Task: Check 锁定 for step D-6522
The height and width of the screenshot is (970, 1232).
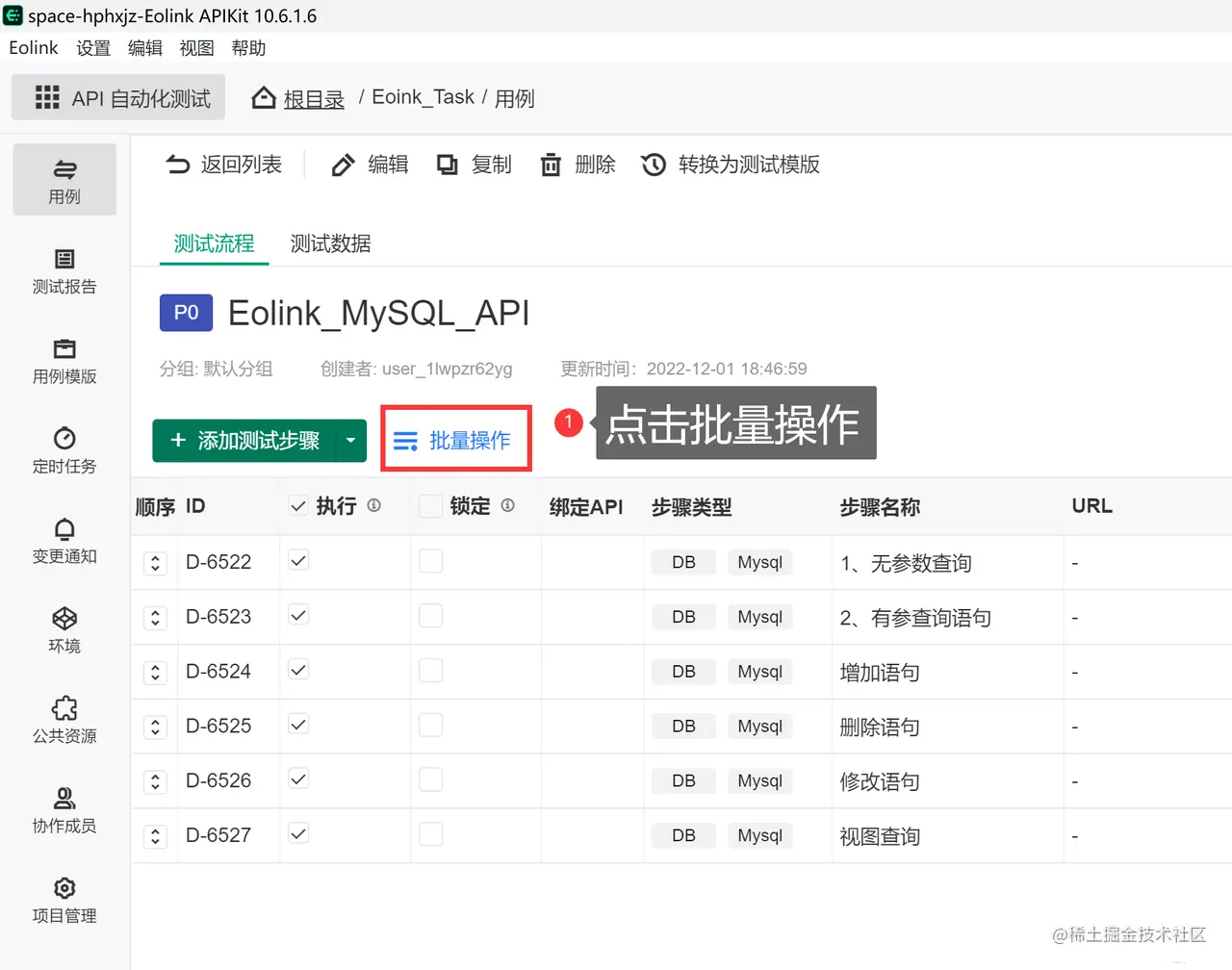Action: [431, 561]
